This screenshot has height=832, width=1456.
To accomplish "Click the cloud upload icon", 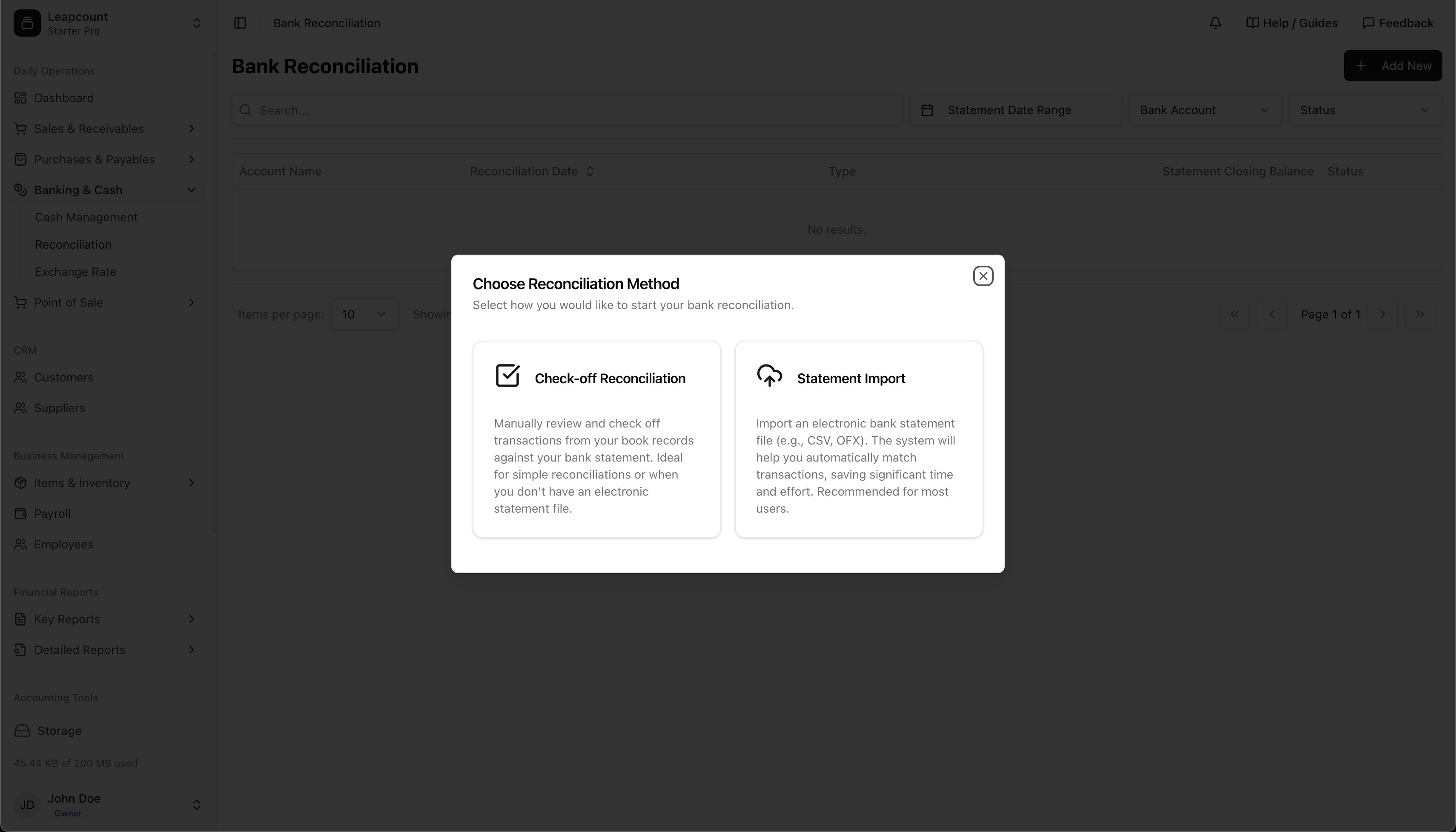I will point(769,376).
